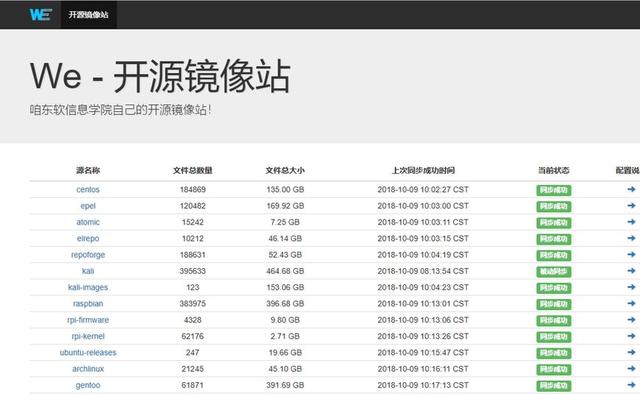Select the 7.25 GB size cell
The height and width of the screenshot is (394, 640).
click(285, 222)
